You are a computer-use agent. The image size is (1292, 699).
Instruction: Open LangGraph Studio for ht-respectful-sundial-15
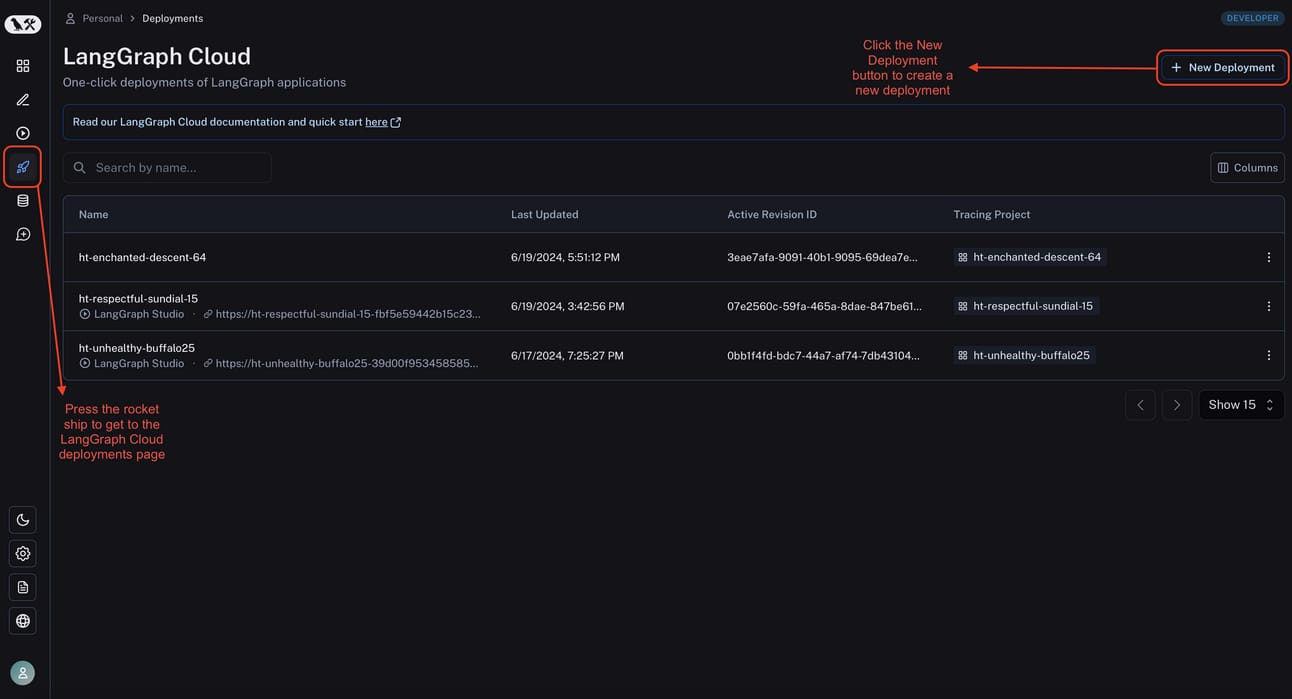132,314
